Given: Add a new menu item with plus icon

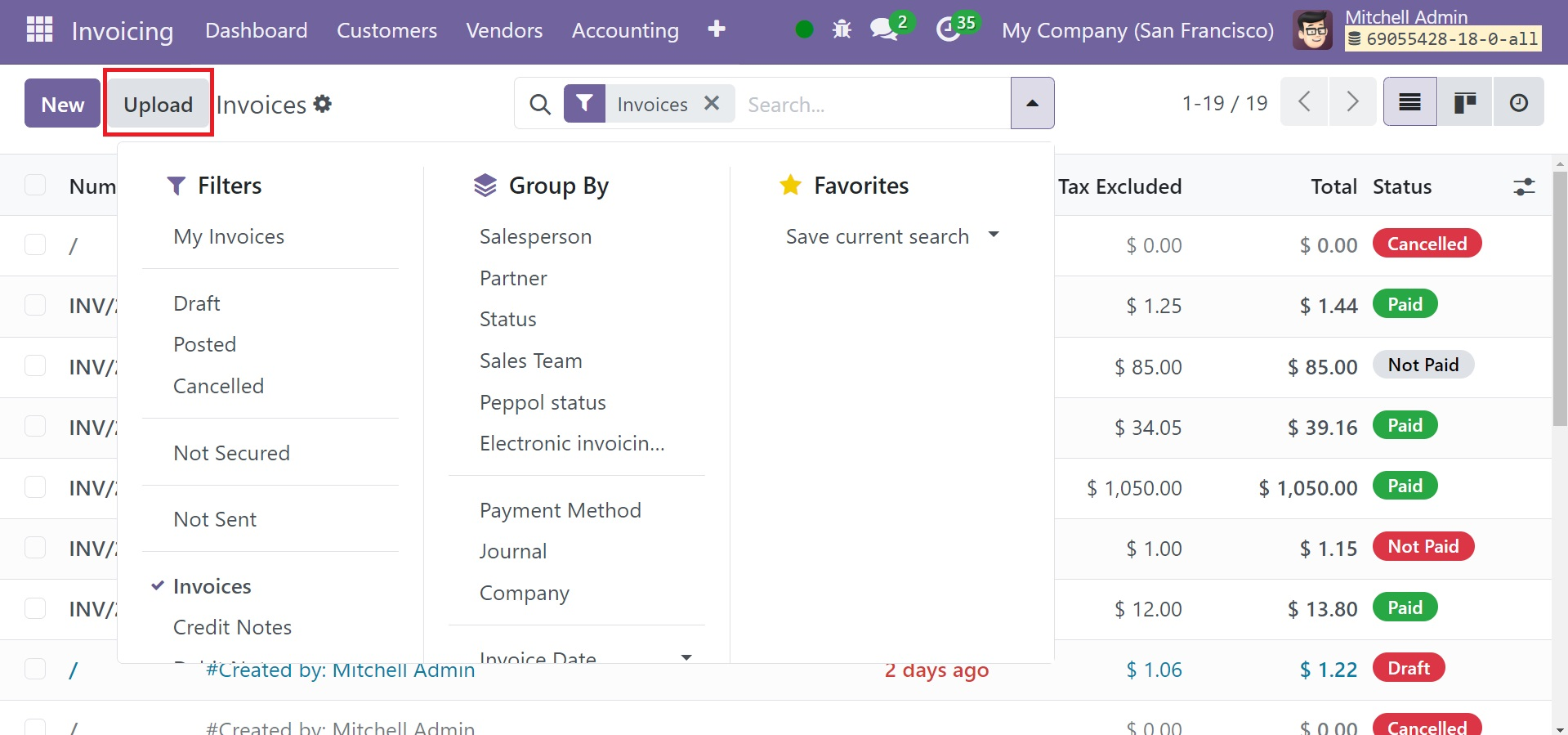Looking at the screenshot, I should [717, 29].
